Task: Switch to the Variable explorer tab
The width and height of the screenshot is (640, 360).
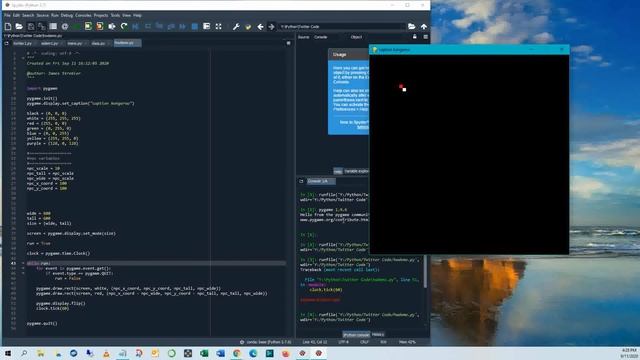Action: click(x=356, y=171)
